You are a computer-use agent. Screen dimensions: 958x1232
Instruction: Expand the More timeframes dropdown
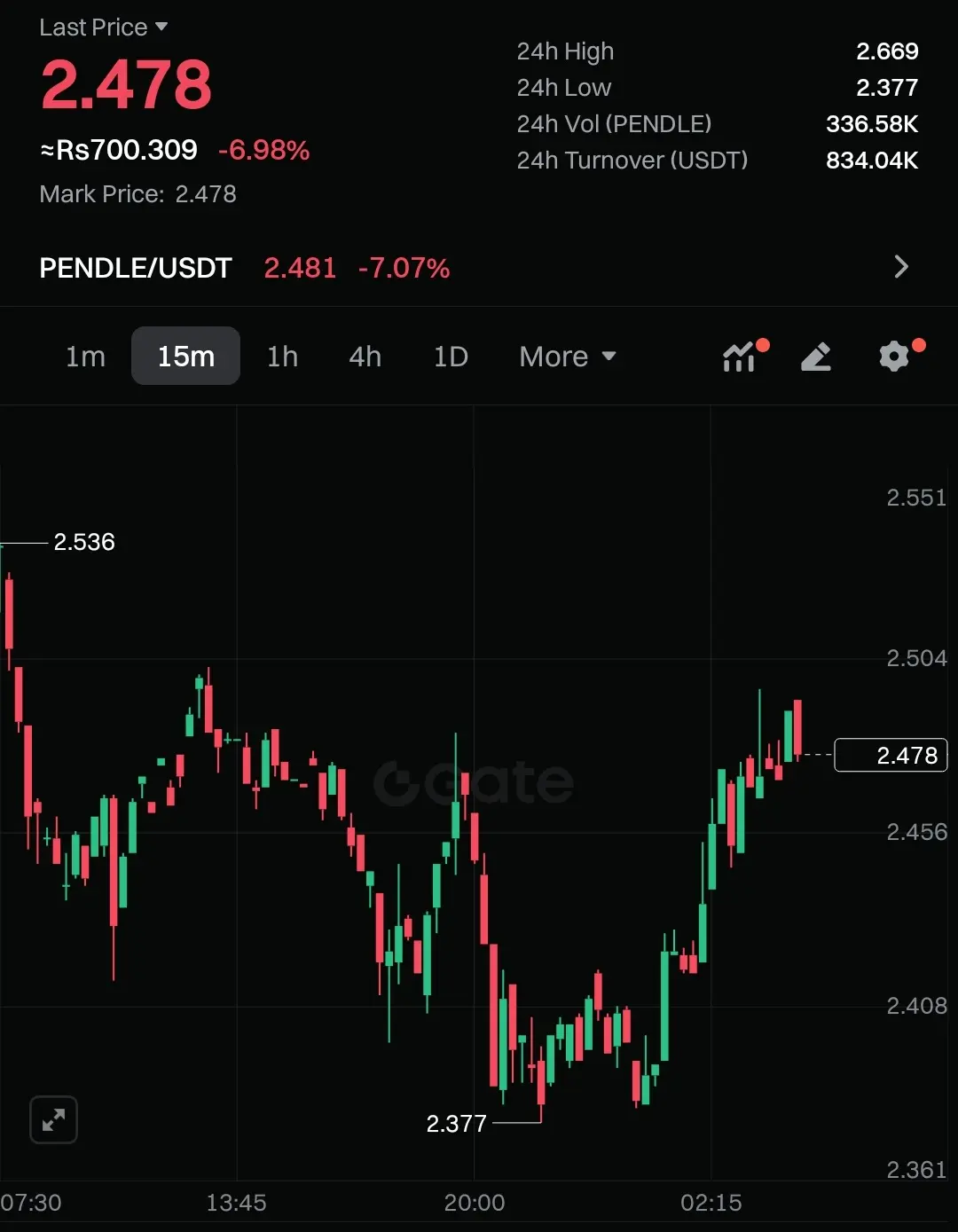coord(568,357)
